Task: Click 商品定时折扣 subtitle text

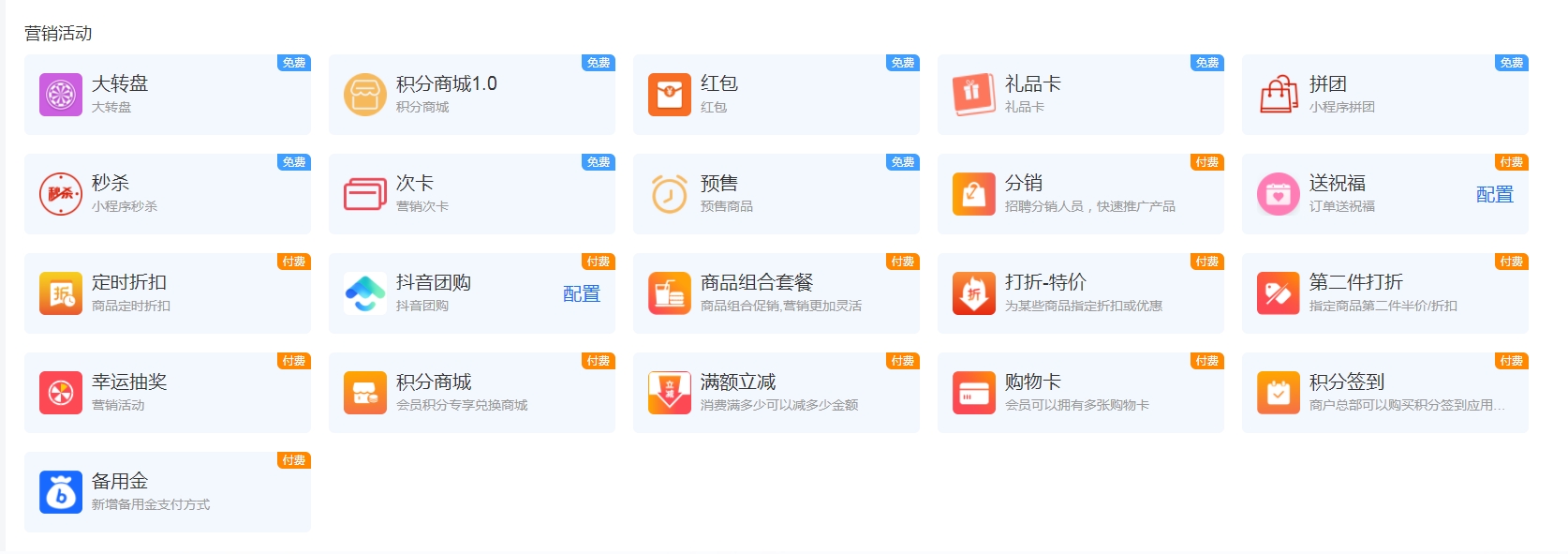Action: coord(131,306)
